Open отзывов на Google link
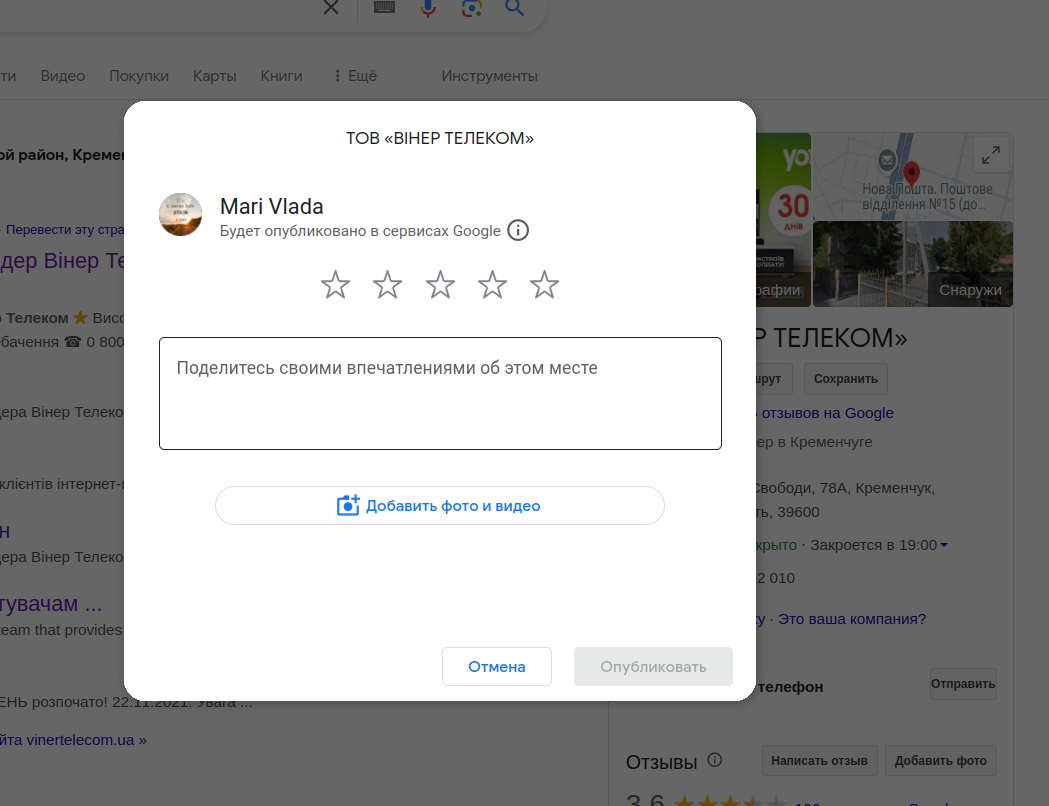1049x806 pixels. pyautogui.click(x=826, y=413)
